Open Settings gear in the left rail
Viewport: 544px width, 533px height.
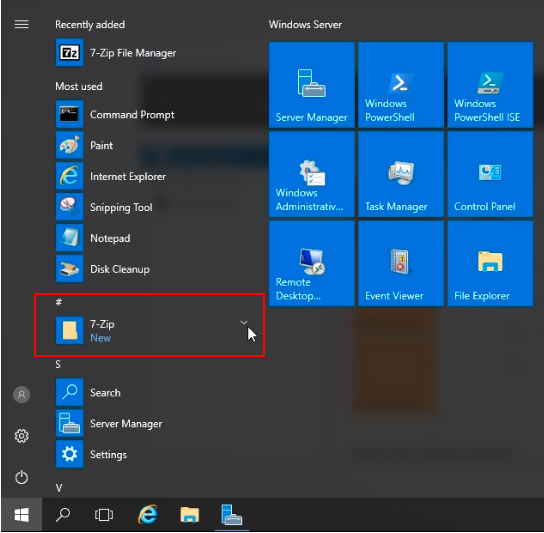[22, 436]
